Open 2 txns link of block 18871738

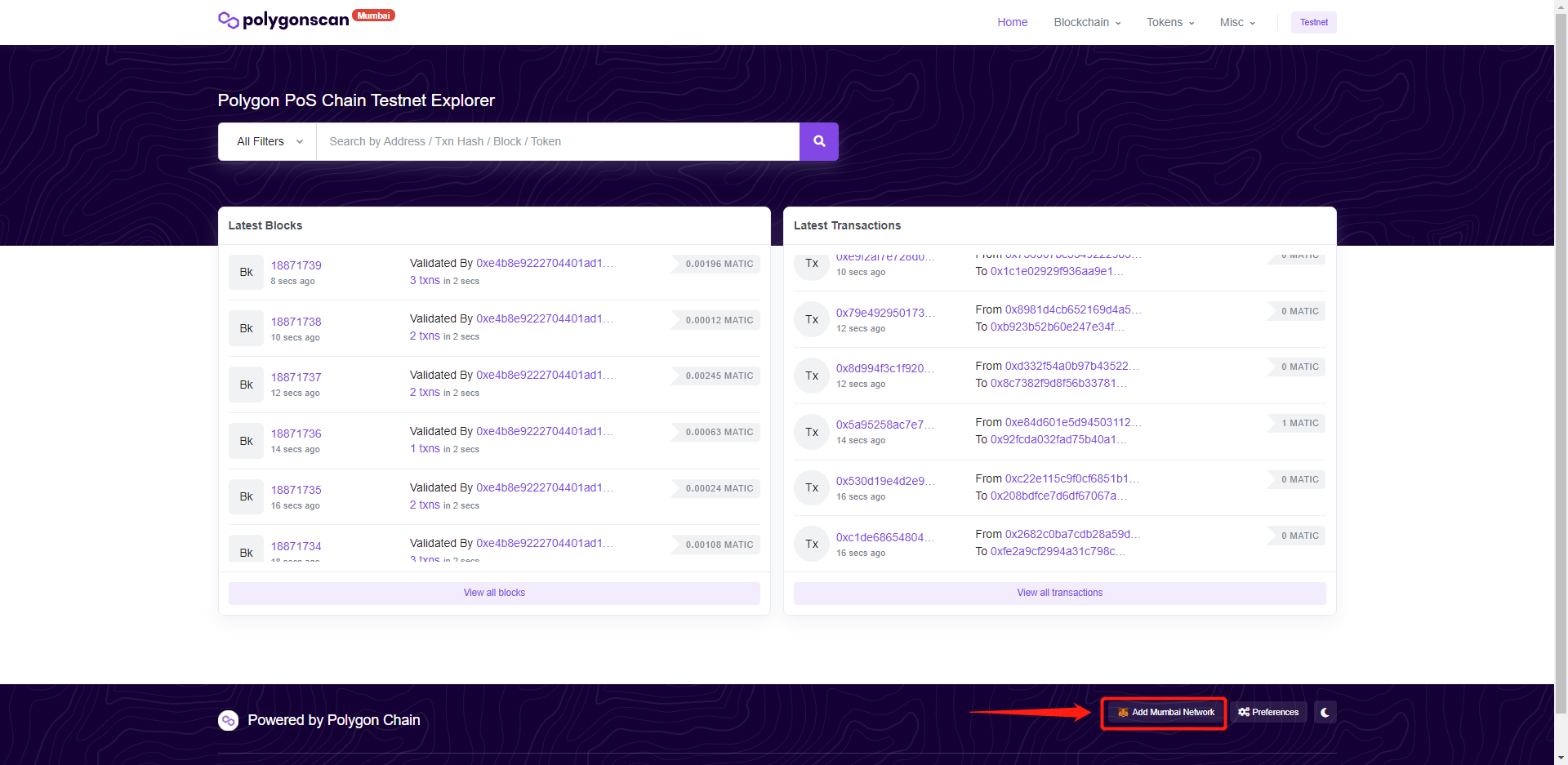pyautogui.click(x=425, y=336)
